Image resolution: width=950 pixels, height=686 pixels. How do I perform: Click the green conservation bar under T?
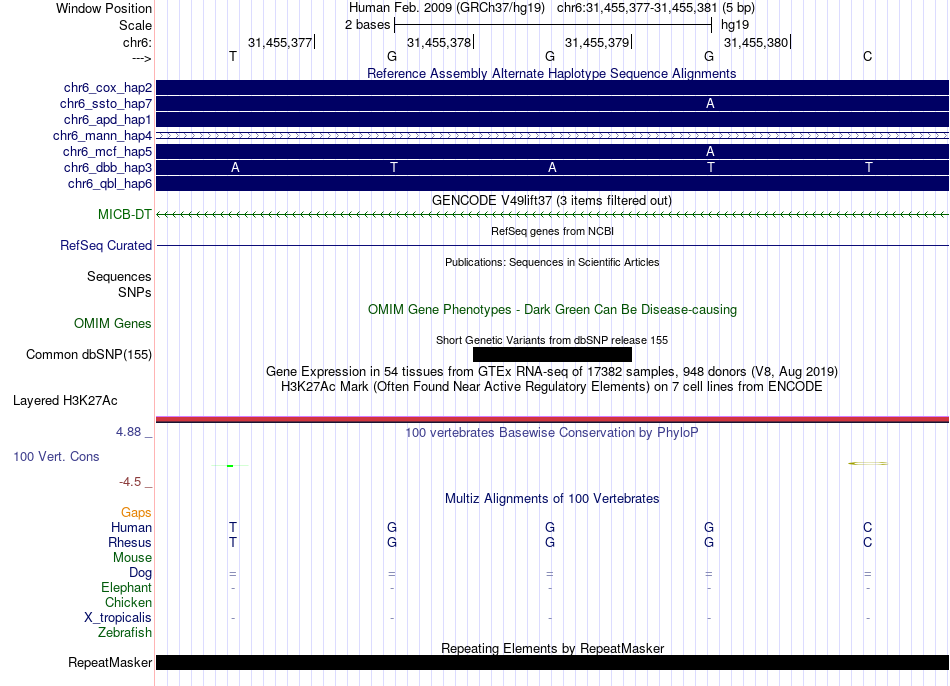[x=230, y=465]
